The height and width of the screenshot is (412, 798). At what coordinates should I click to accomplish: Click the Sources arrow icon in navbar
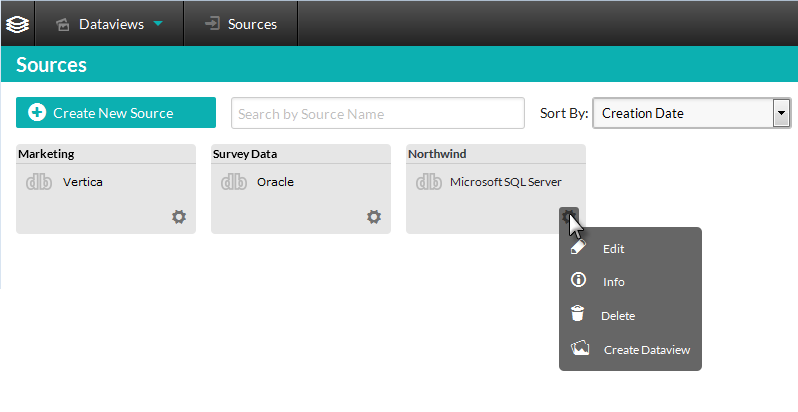pos(212,23)
